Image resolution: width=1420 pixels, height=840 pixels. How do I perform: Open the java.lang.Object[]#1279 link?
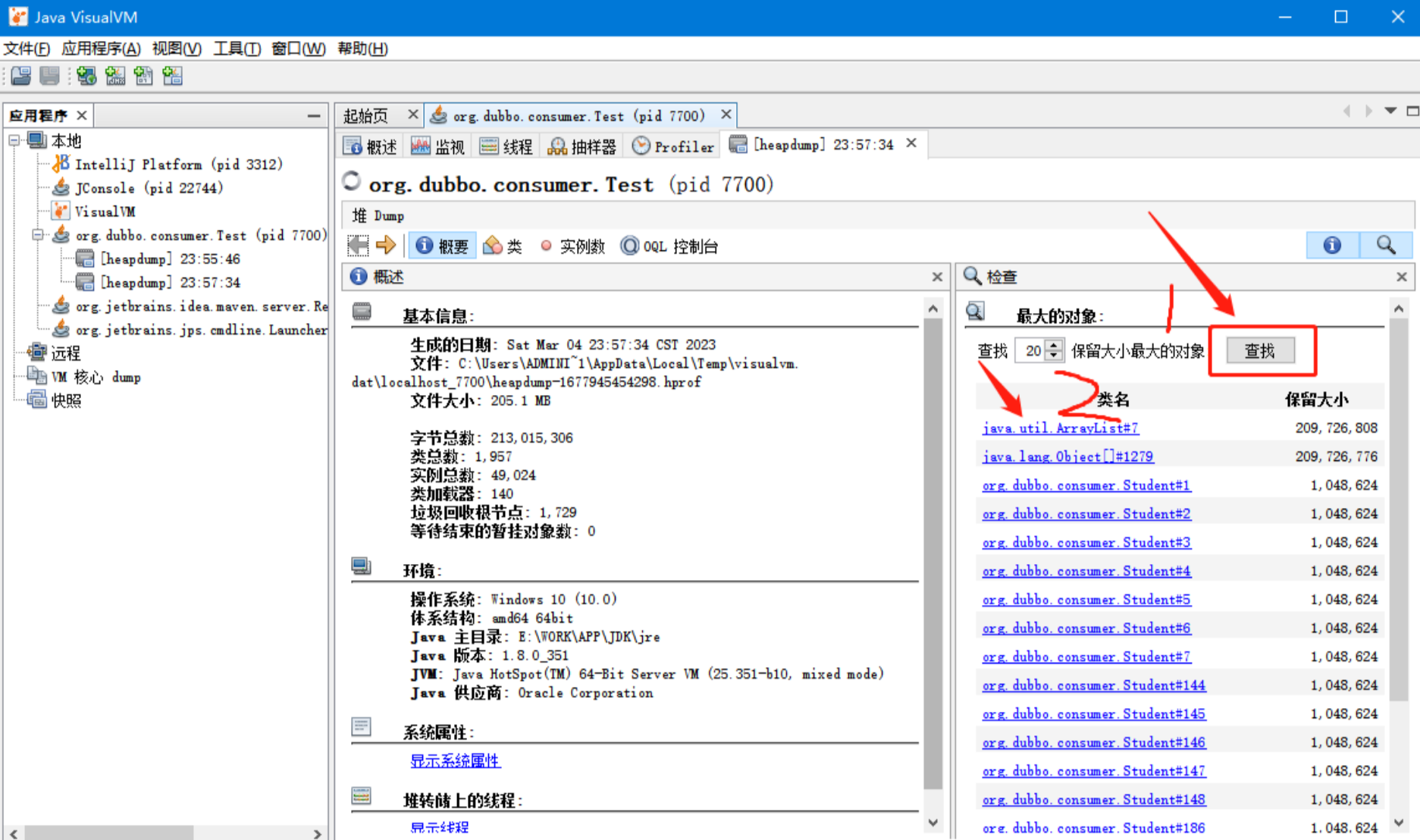point(1067,456)
